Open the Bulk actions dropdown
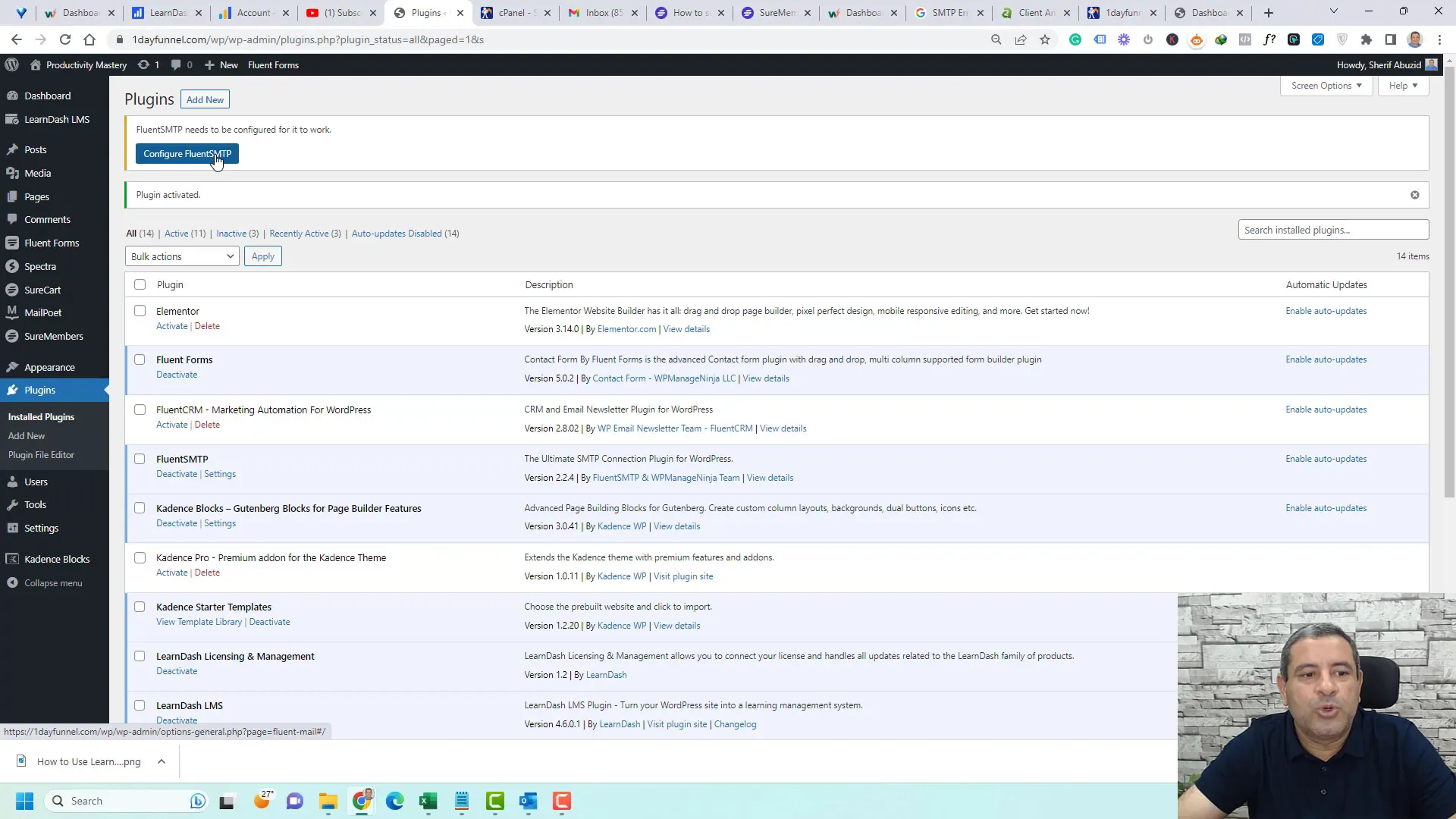This screenshot has width=1456, height=819. [182, 256]
